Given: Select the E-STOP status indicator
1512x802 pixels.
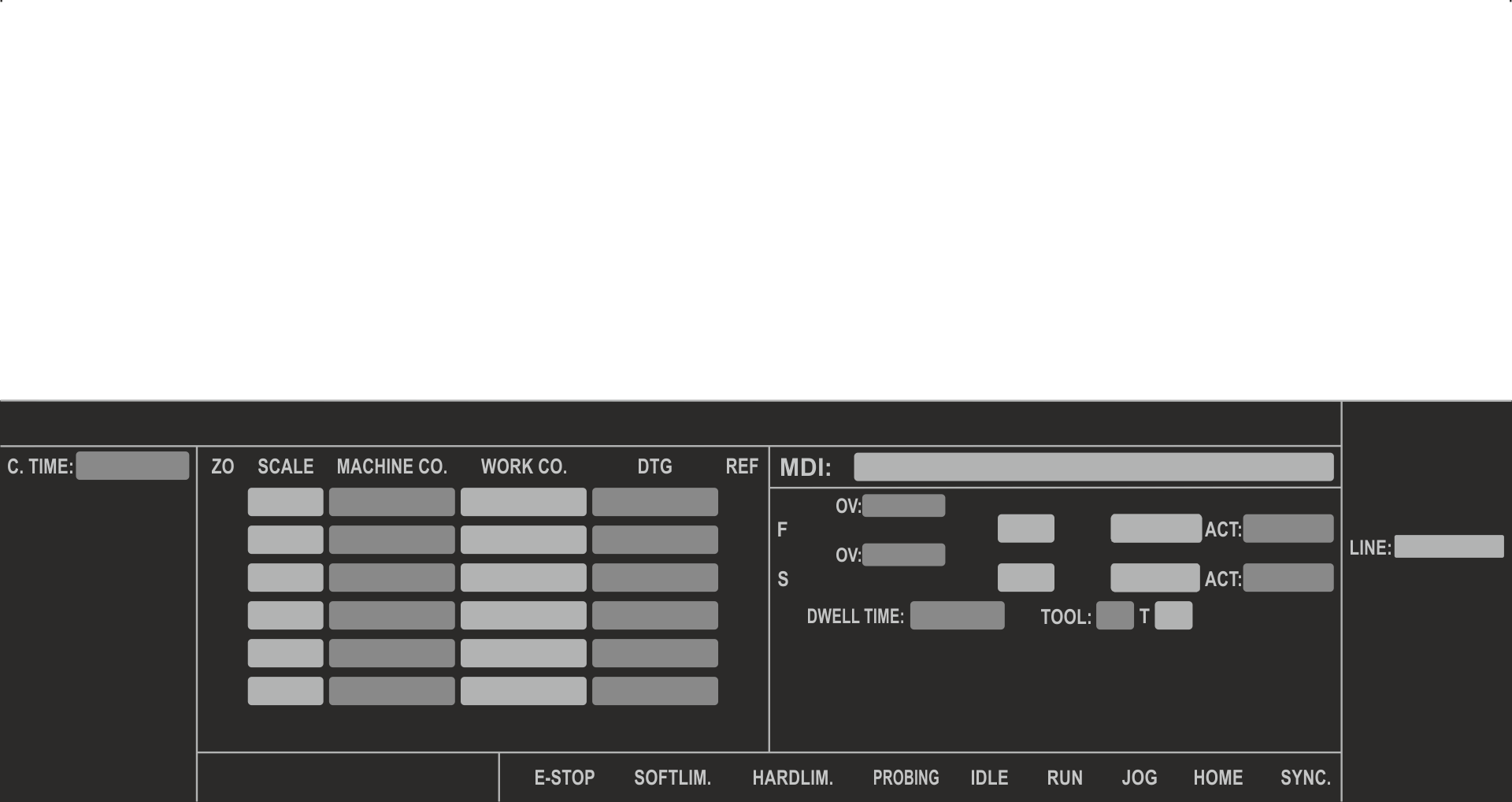Looking at the screenshot, I should pos(564,778).
